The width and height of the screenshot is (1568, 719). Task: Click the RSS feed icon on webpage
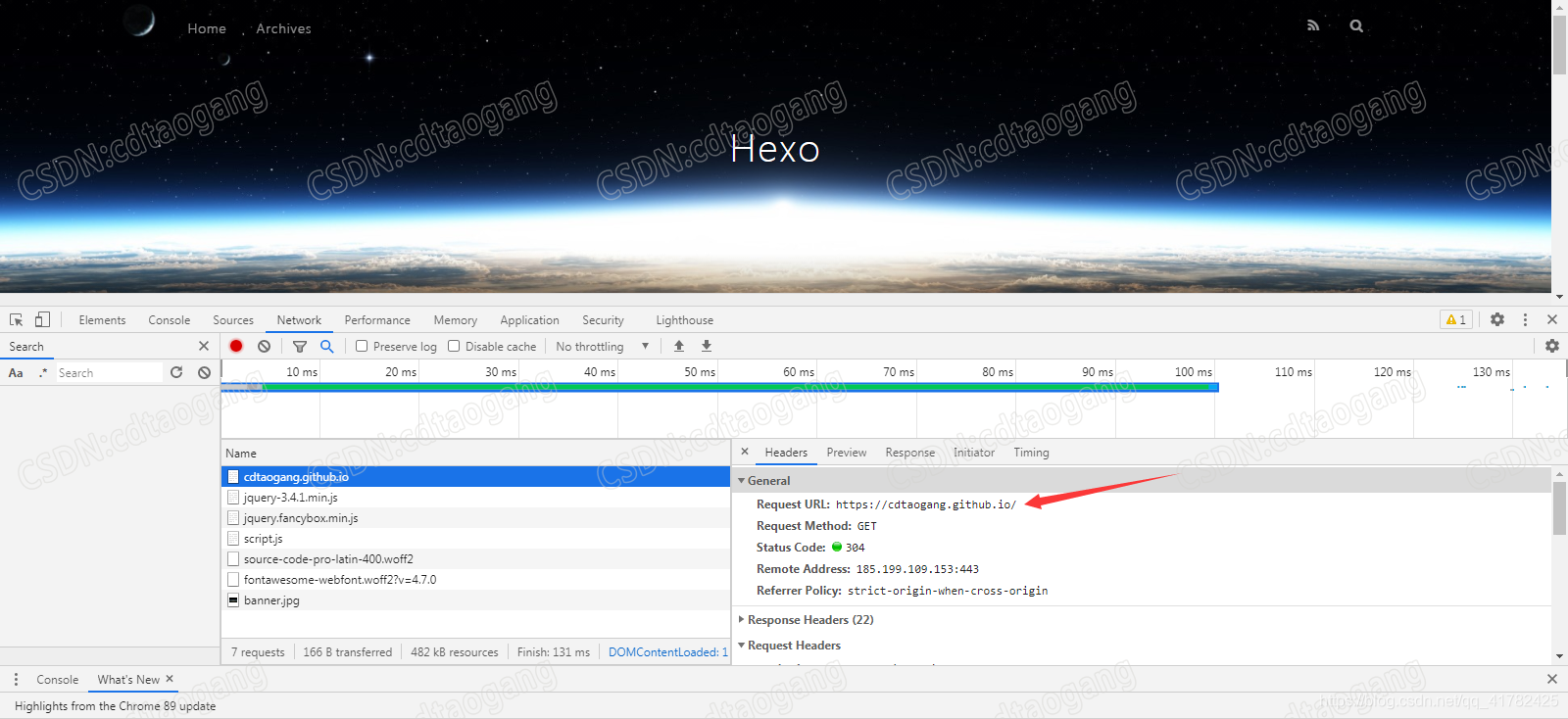click(x=1313, y=25)
